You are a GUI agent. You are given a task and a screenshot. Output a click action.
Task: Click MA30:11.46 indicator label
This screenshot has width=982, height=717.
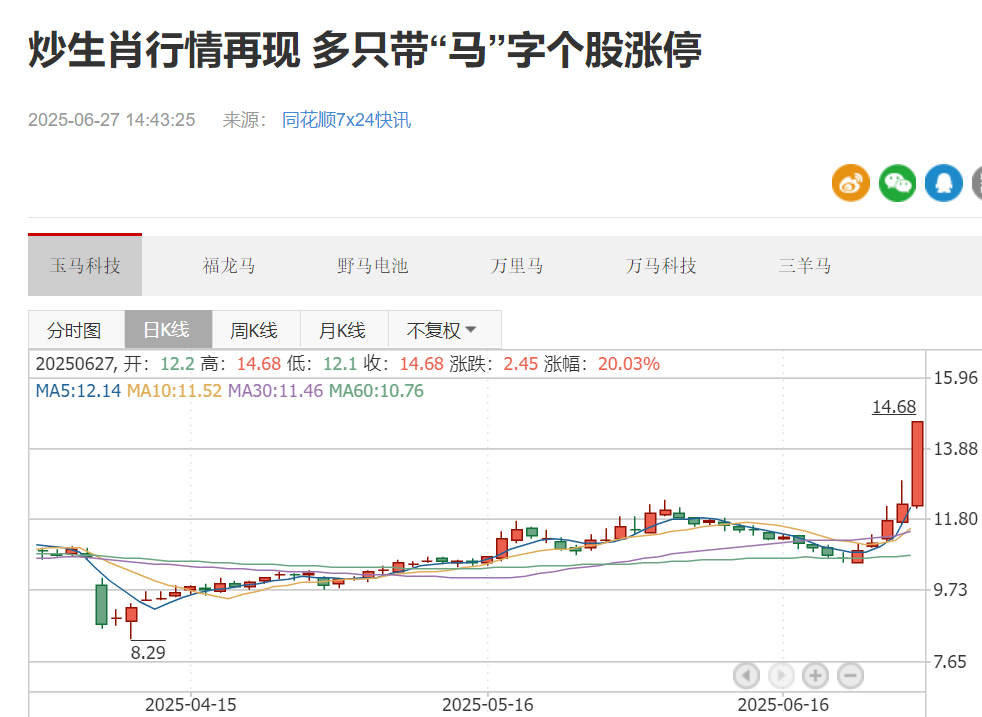tap(276, 391)
